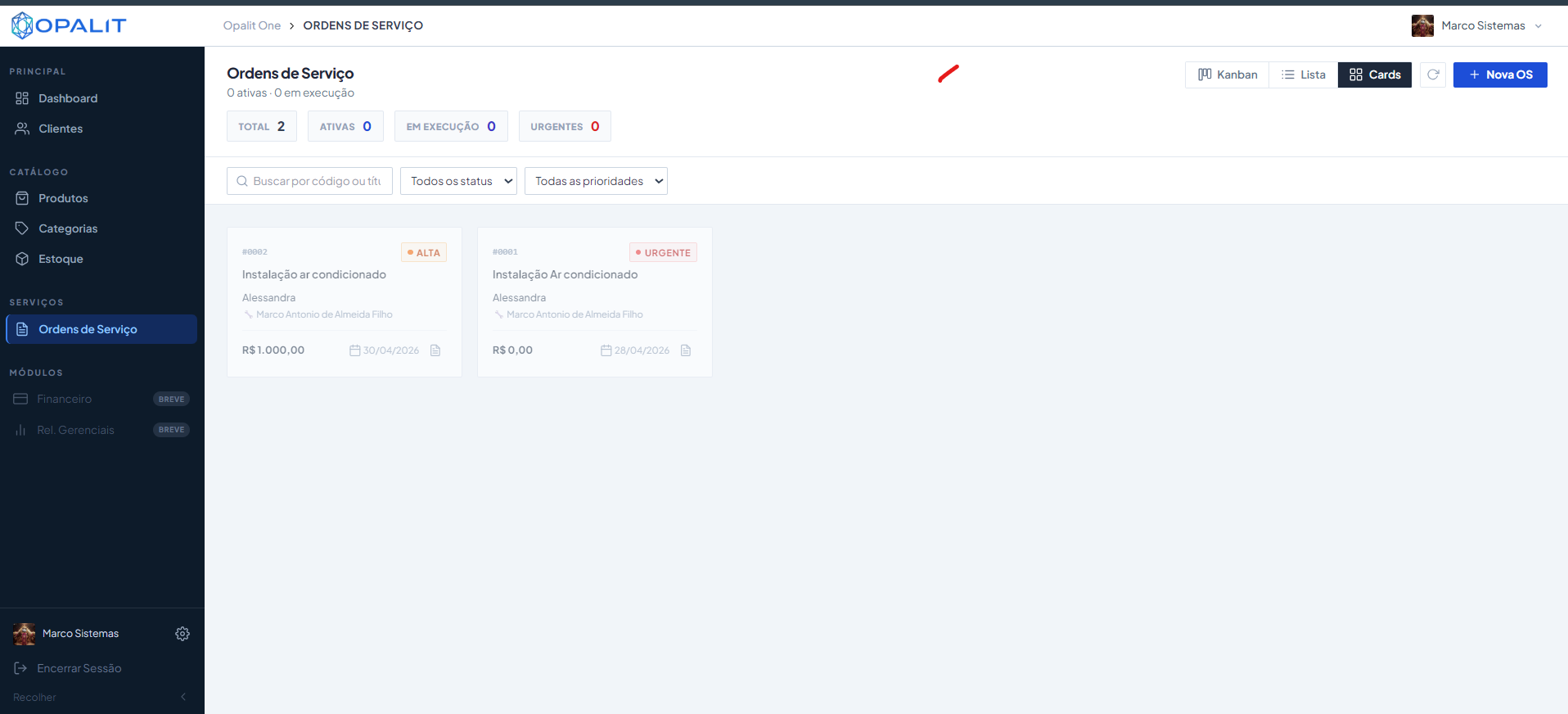Select the Cards view
This screenshot has width=1568, height=714.
1375,75
